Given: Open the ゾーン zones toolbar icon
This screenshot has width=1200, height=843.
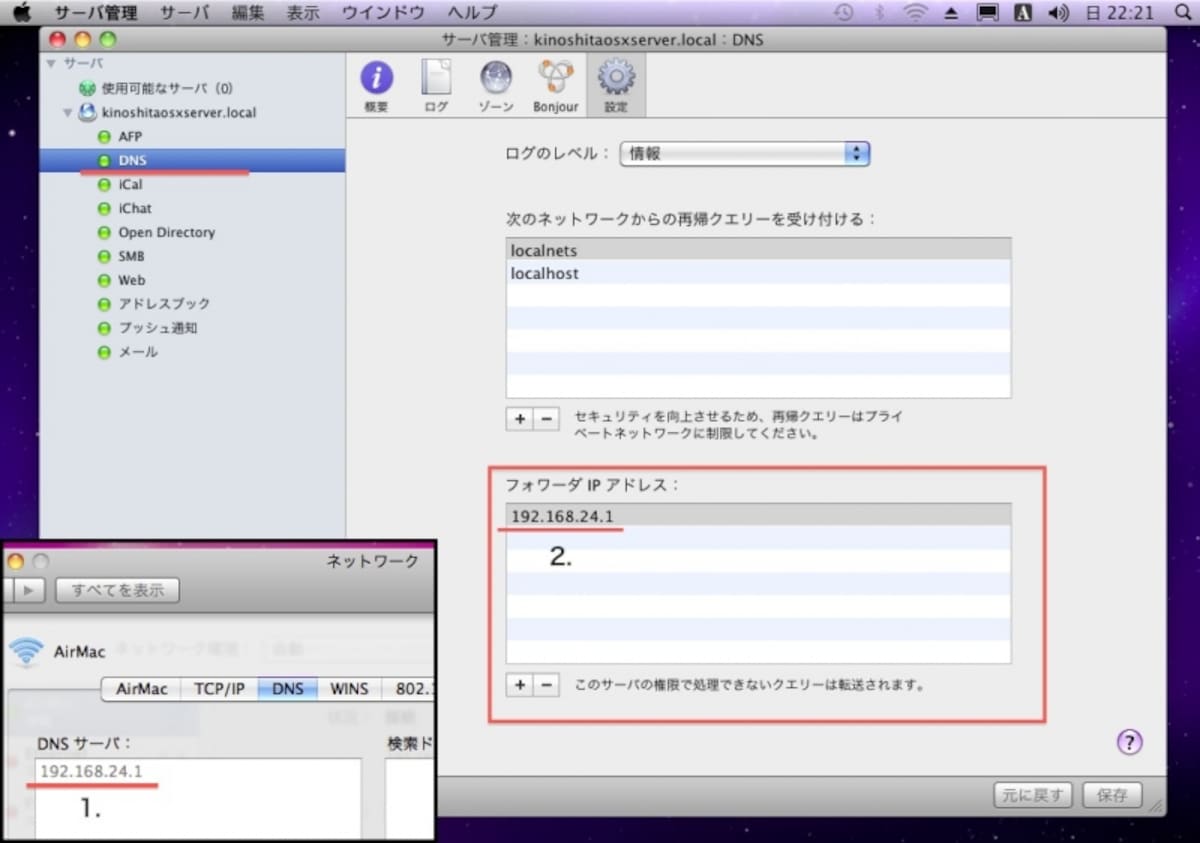Looking at the screenshot, I should click(x=496, y=85).
